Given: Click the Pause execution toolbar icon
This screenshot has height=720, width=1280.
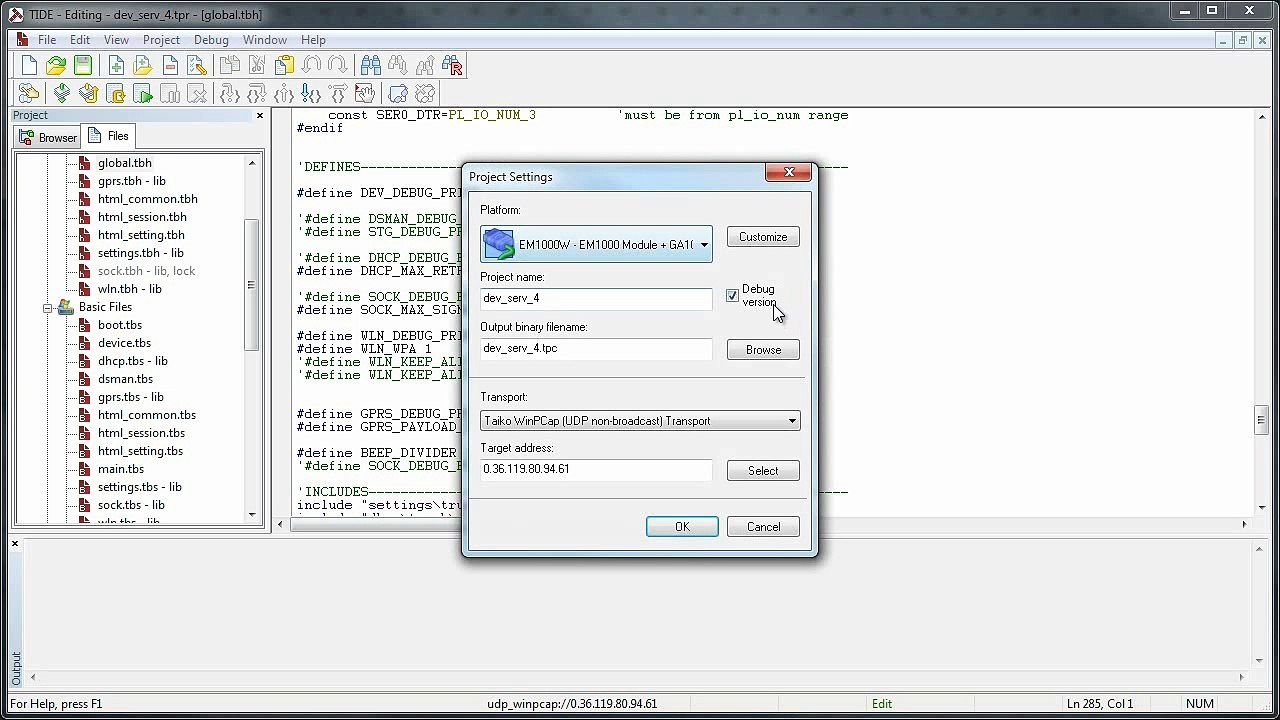Looking at the screenshot, I should tap(170, 94).
